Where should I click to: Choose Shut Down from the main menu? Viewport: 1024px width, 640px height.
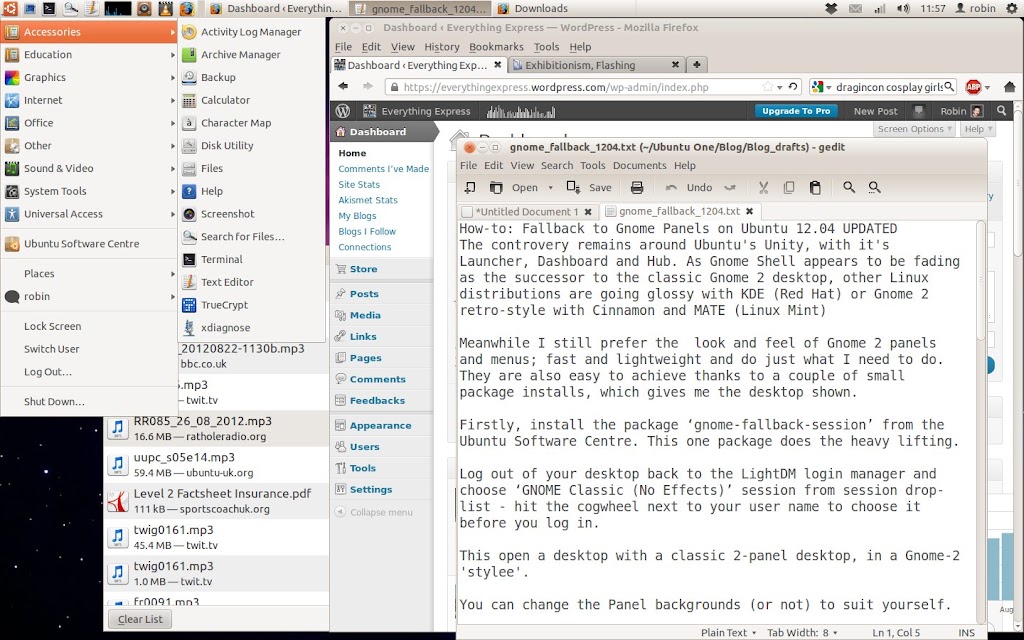(89, 402)
